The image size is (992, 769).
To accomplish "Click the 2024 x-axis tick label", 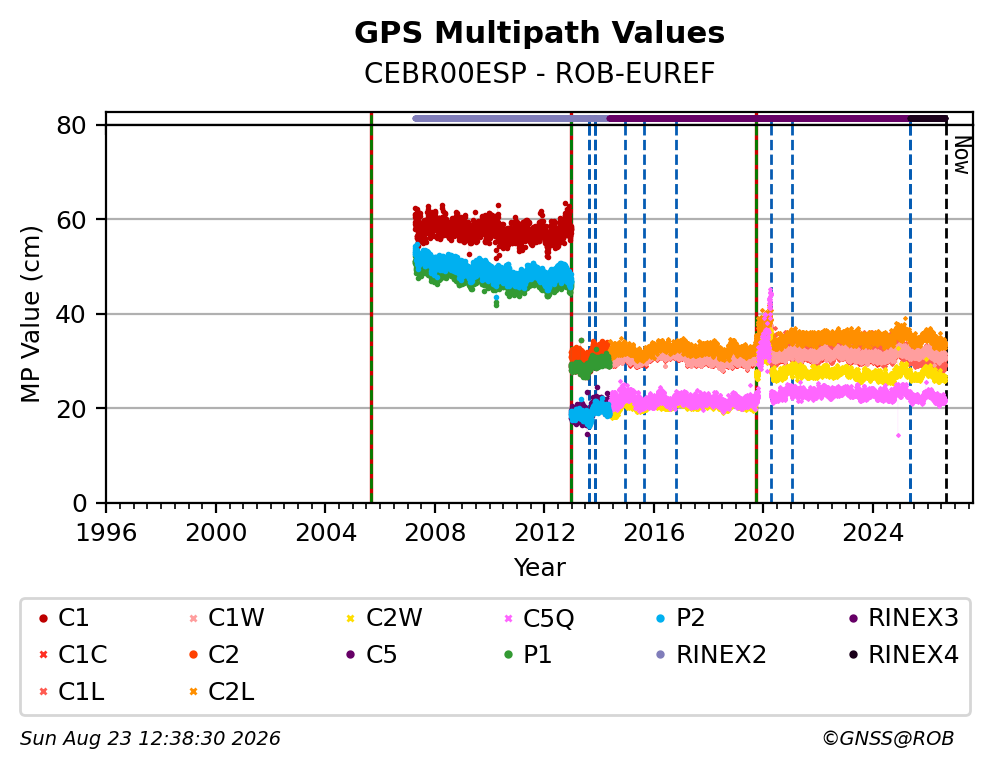I will [x=872, y=533].
